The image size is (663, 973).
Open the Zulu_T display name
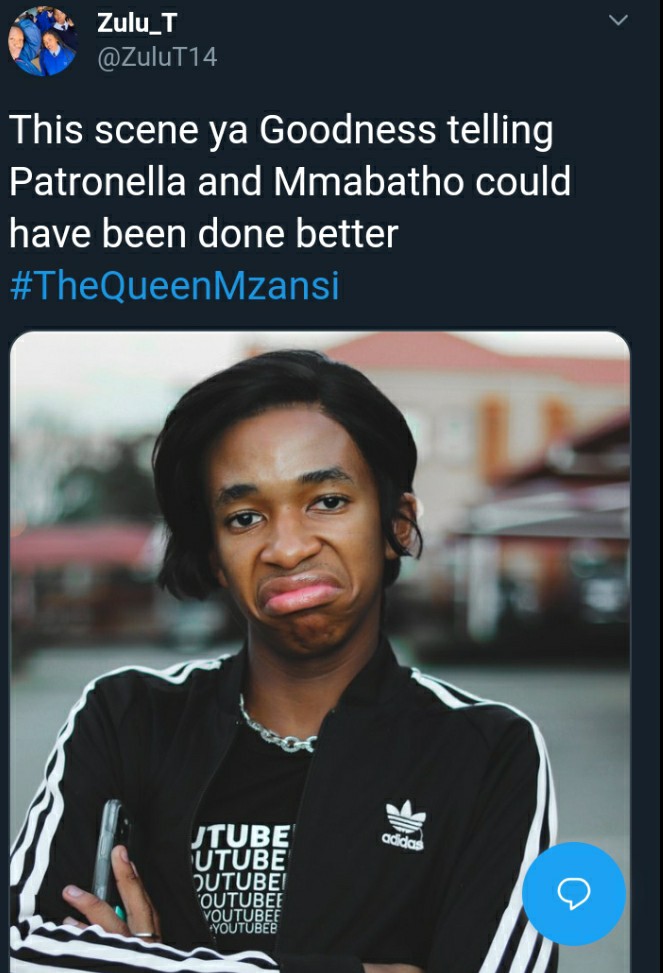pos(137,23)
